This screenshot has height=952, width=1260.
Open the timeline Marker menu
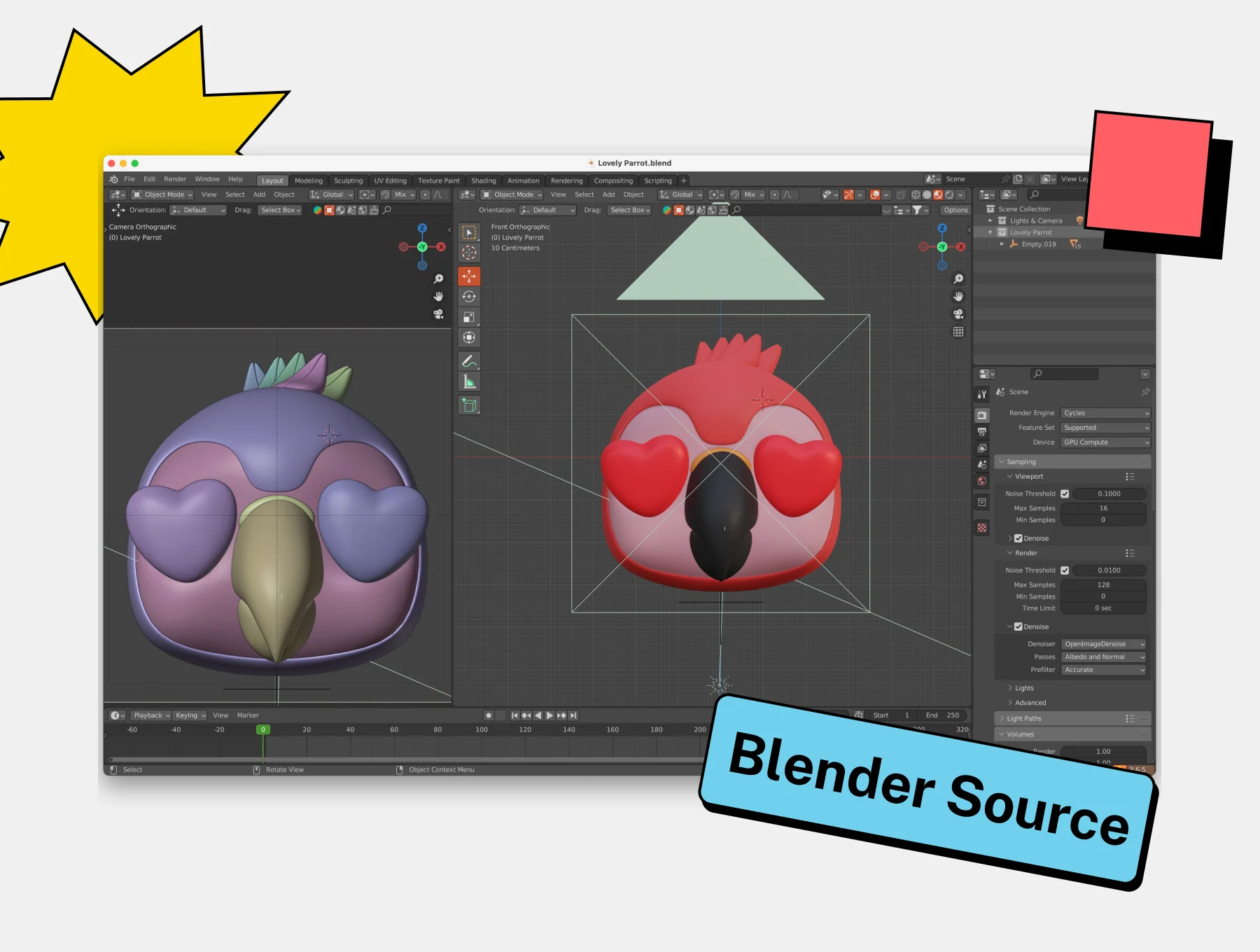[x=248, y=715]
